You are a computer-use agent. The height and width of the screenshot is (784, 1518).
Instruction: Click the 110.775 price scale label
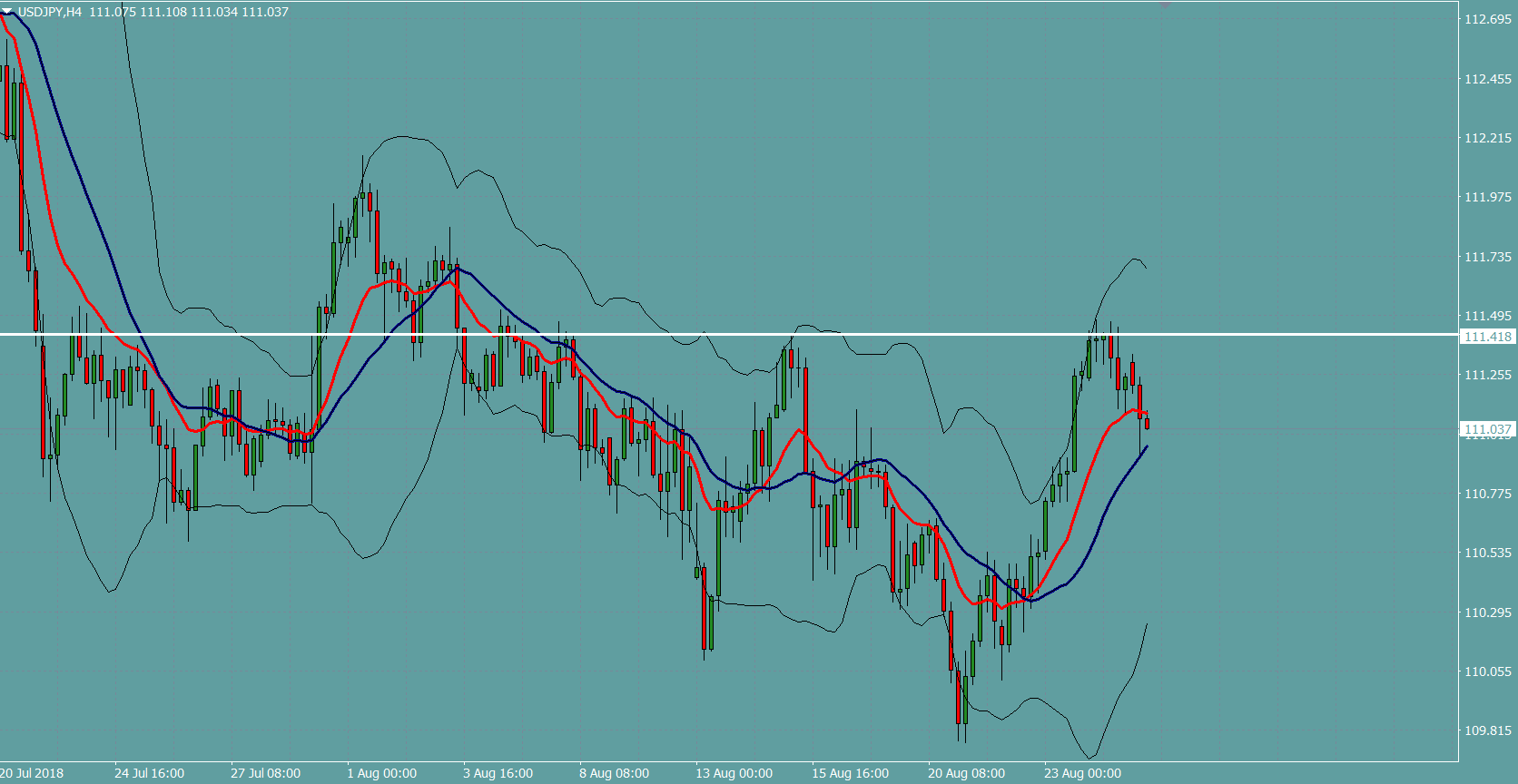point(1487,494)
